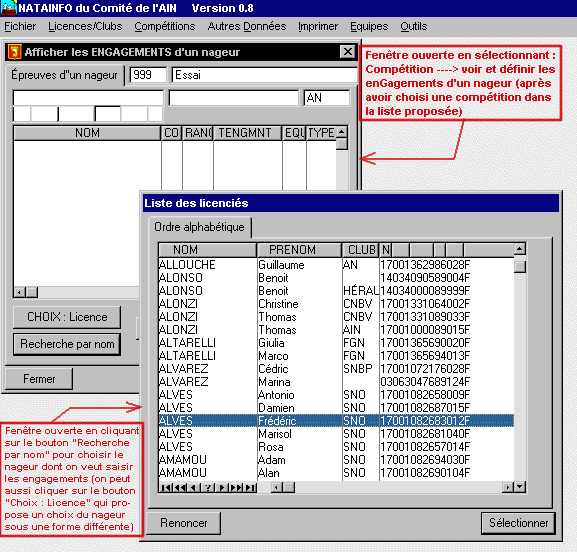Click the next page (double right arrow) navigator button

click(236, 487)
